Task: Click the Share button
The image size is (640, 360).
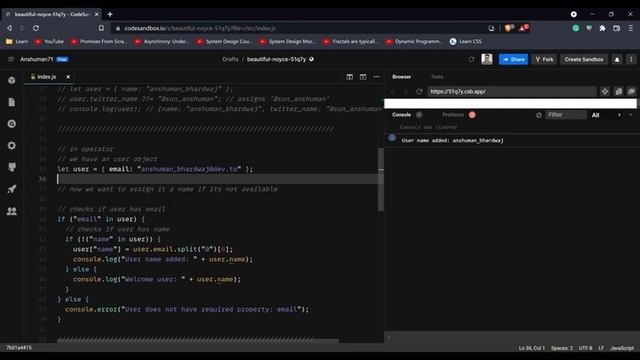Action: pos(513,60)
